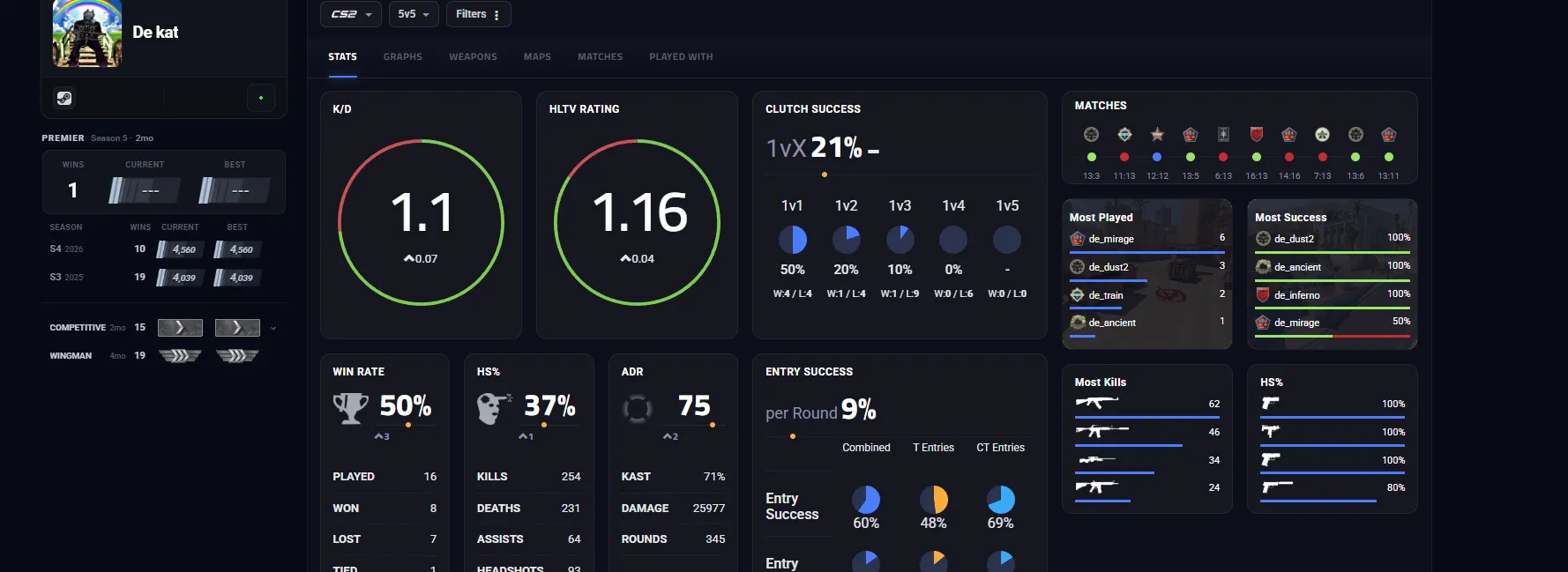Open the Played With tab
Image resolution: width=1568 pixels, height=572 pixels.
pyautogui.click(x=681, y=56)
